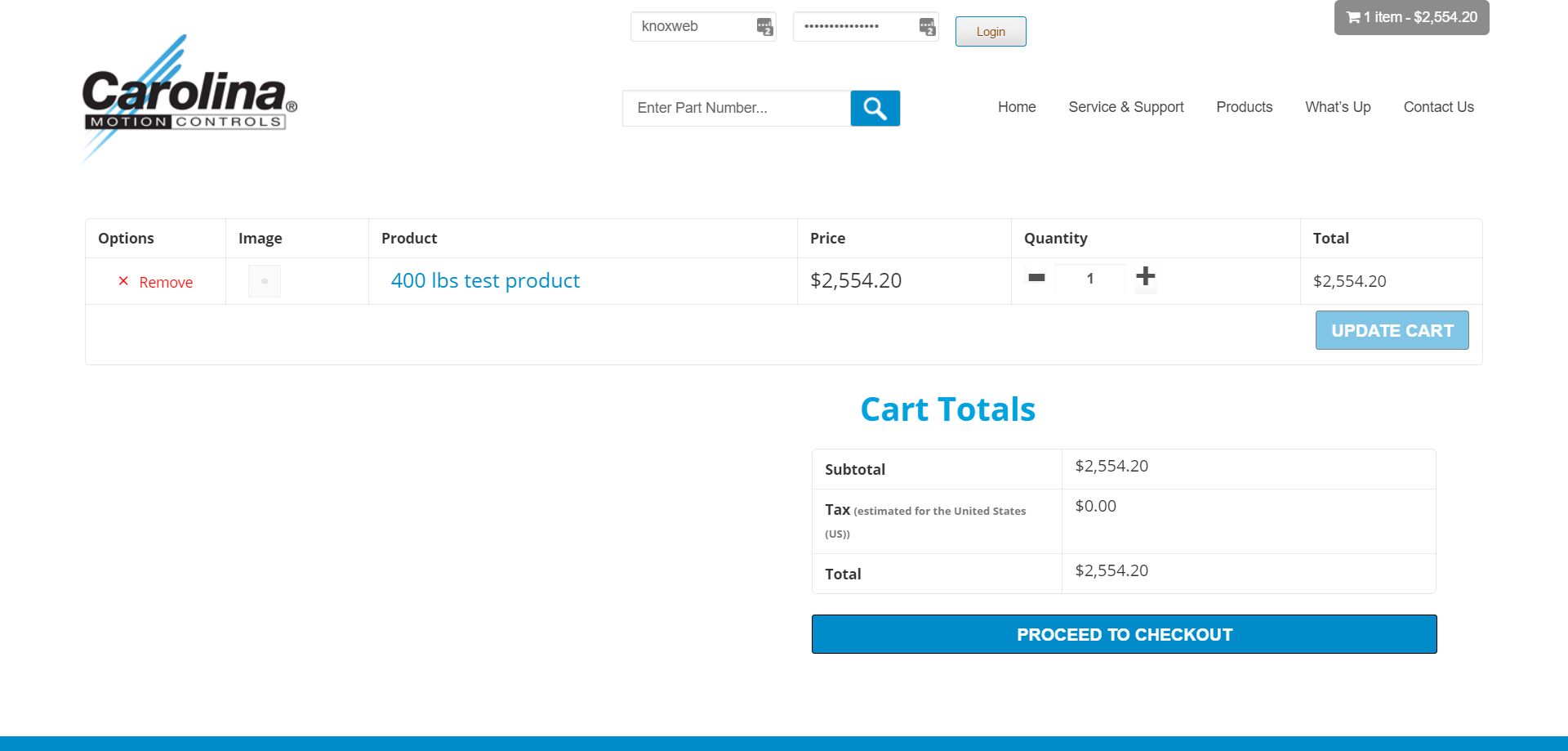1568x751 pixels.
Task: Increase quantity with the plus icon
Action: click(x=1145, y=277)
